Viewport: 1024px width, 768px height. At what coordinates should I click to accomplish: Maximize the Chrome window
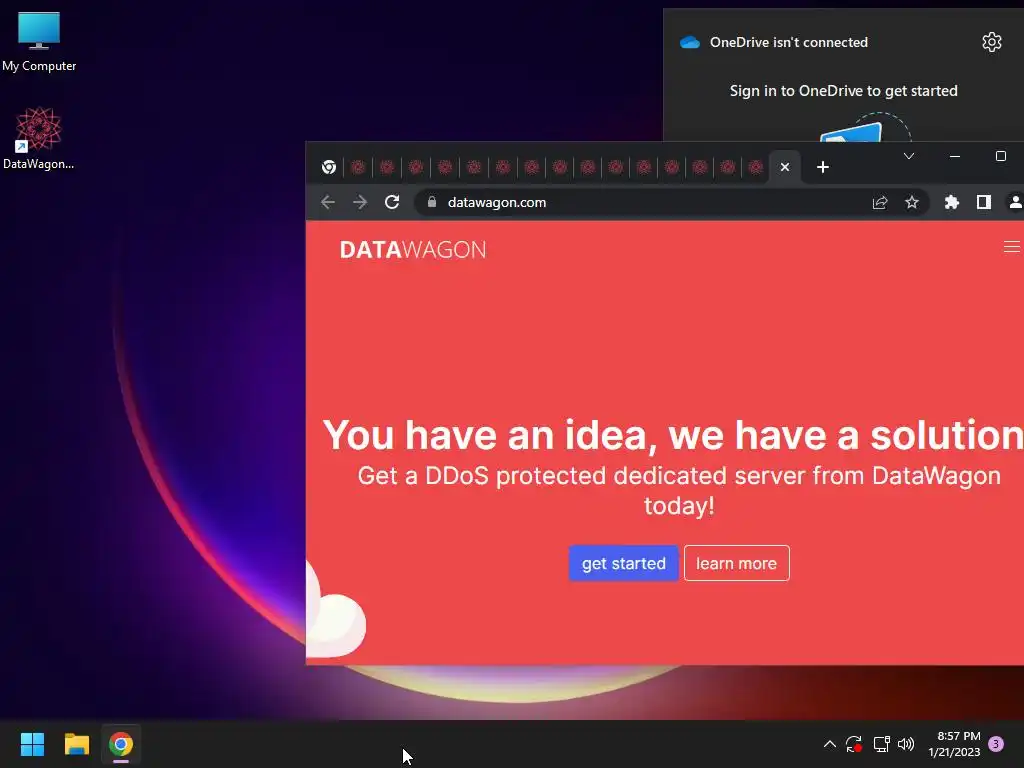pyautogui.click(x=1000, y=156)
